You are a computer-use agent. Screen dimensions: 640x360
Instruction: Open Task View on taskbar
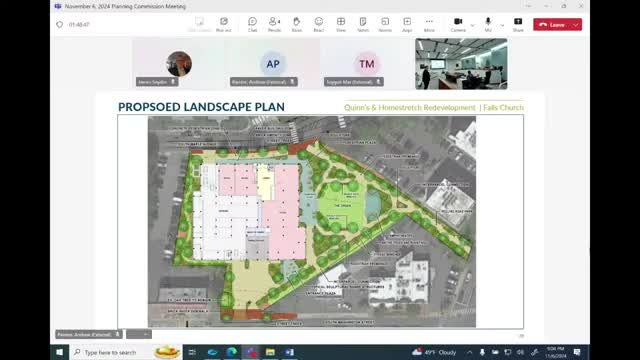coord(192,352)
